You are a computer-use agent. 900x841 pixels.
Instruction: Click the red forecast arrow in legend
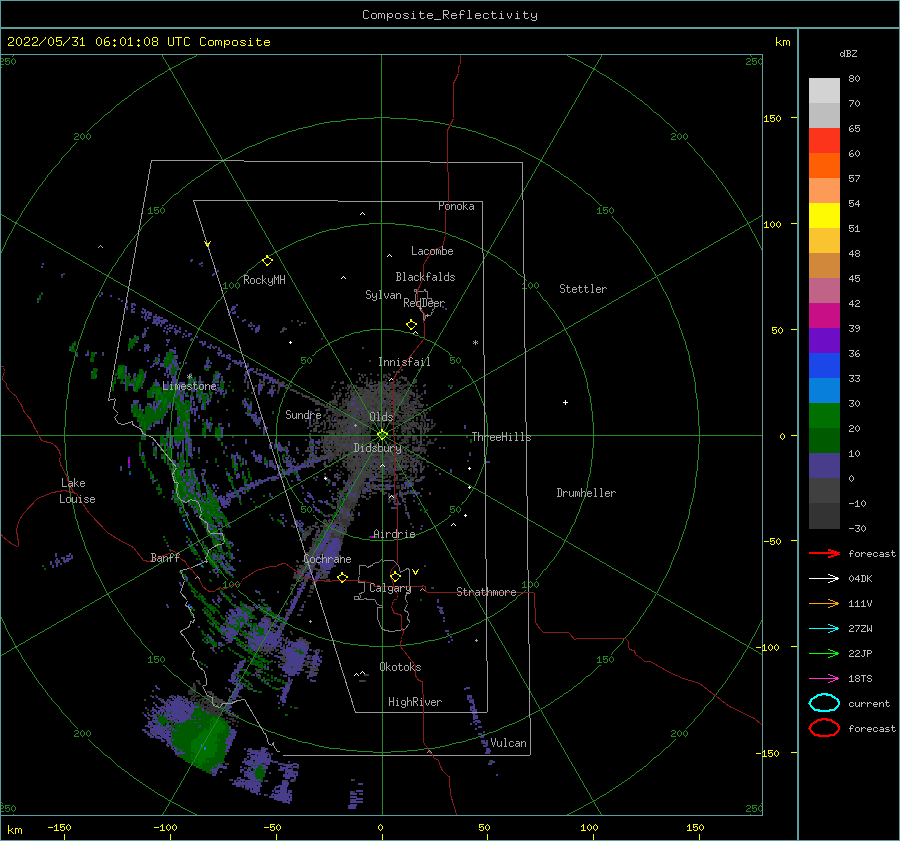(824, 553)
